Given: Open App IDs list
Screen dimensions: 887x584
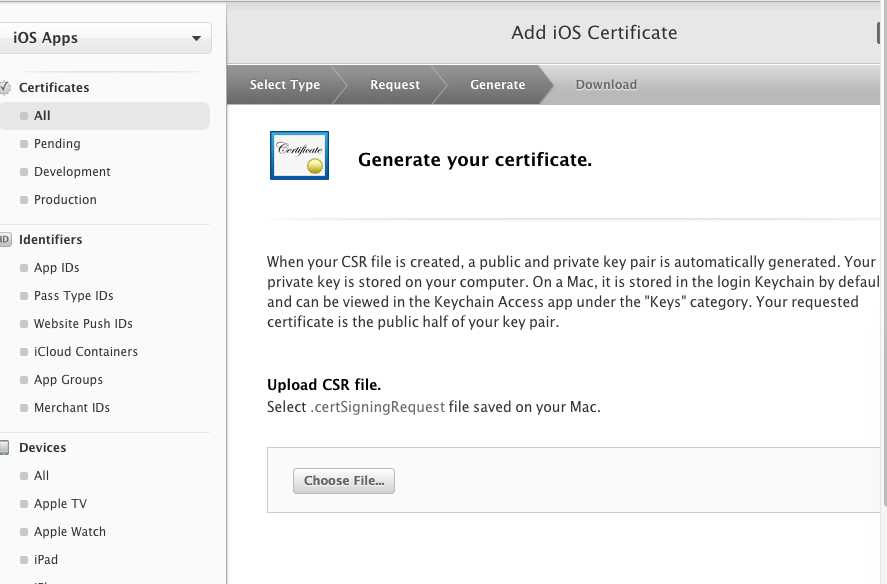Looking at the screenshot, I should point(57,268).
